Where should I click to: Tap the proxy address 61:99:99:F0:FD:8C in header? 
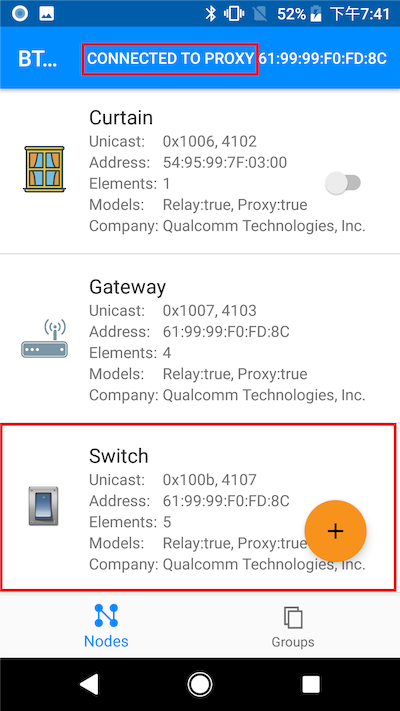322,58
